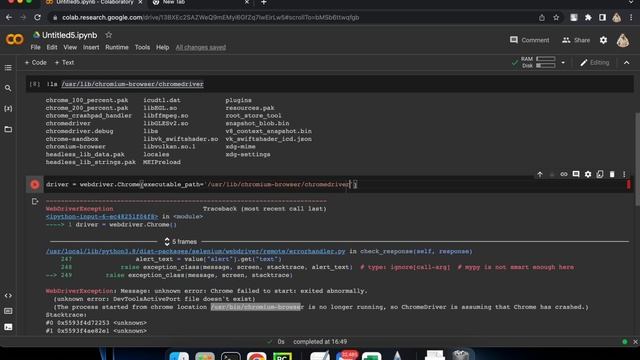Open chromedriver path link in ls cell
Screen dimensions: 640x360
pos(132,84)
